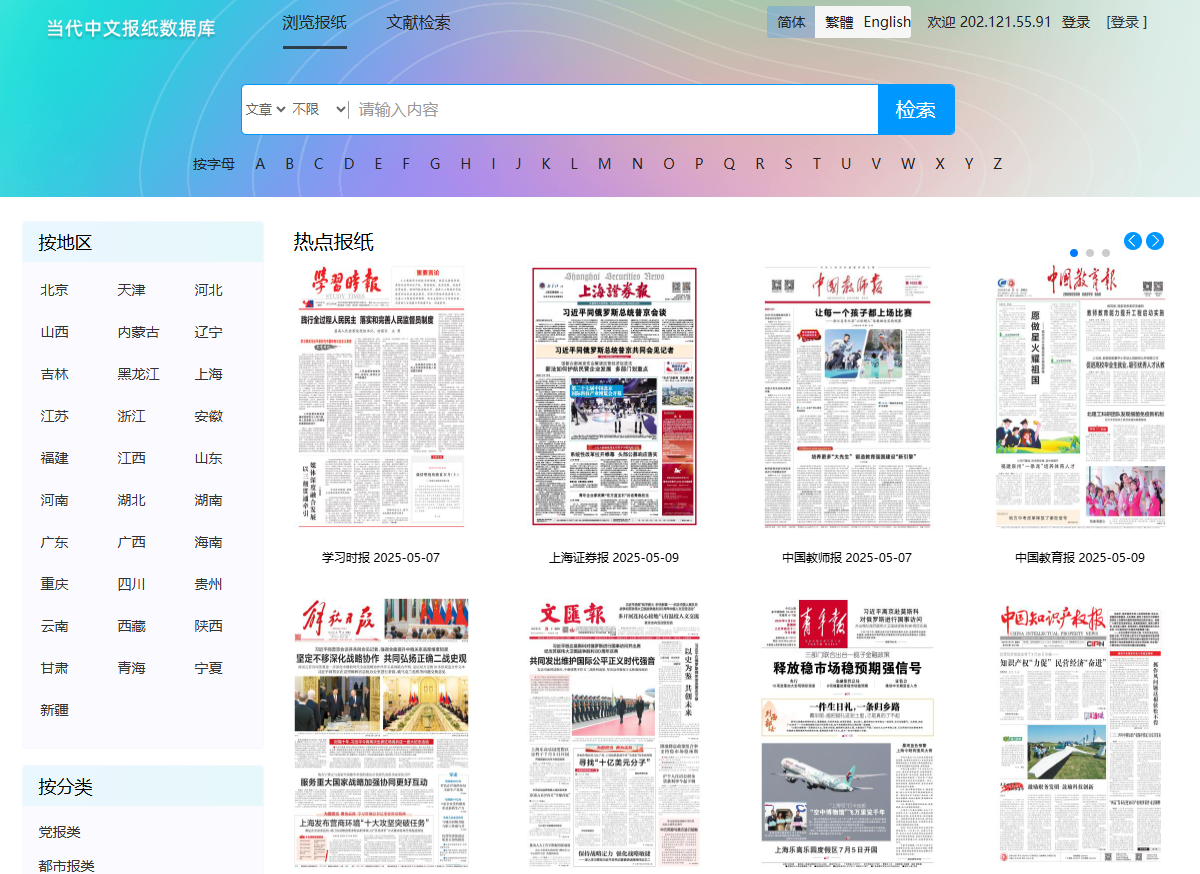Filter newspapers by letter C
The width and height of the screenshot is (1200, 874).
(319, 164)
